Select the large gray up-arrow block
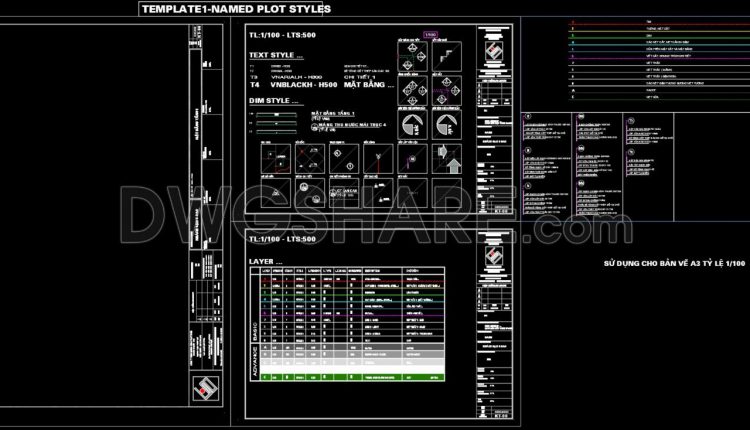Image resolution: width=750 pixels, height=430 pixels. click(453, 166)
